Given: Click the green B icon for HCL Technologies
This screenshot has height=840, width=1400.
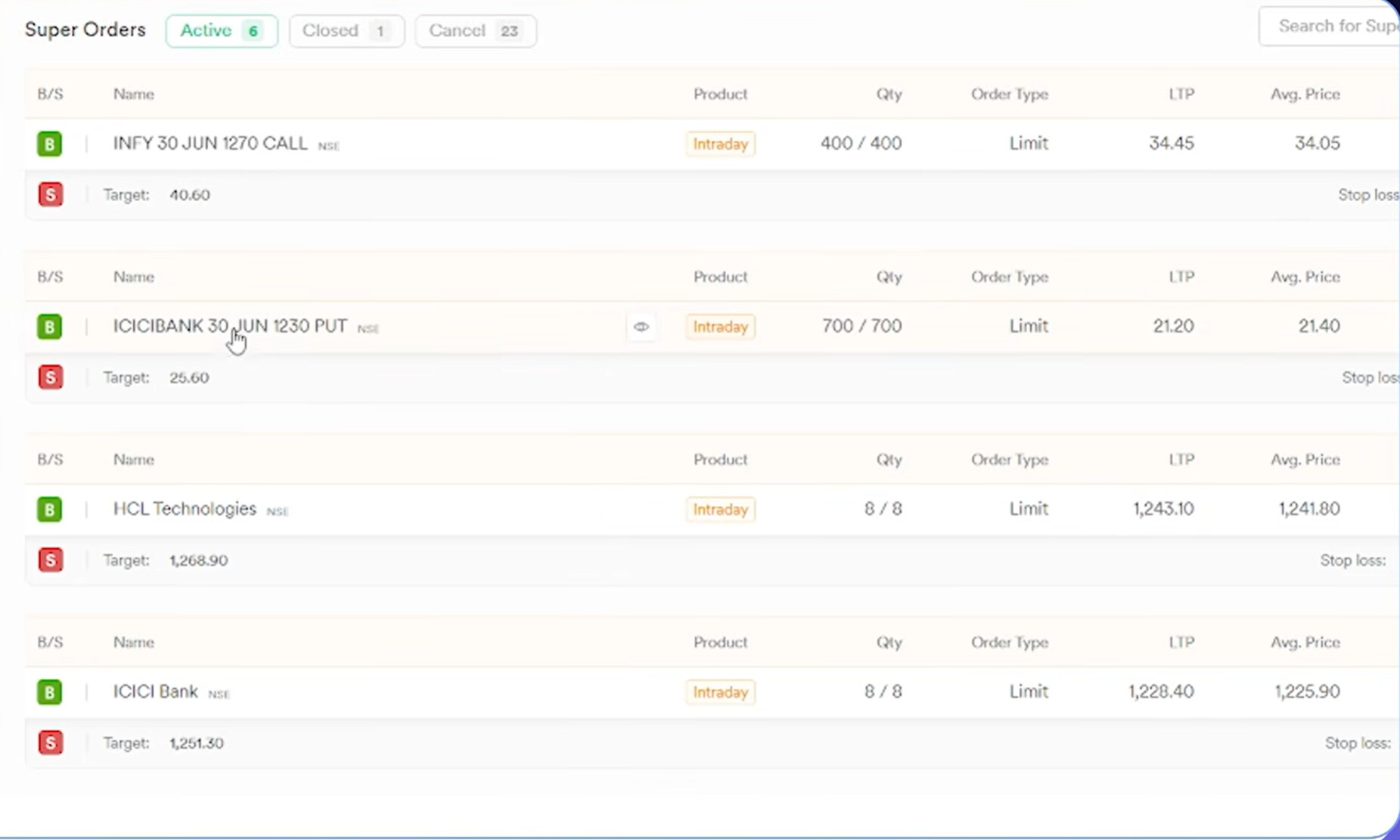Looking at the screenshot, I should pos(49,510).
